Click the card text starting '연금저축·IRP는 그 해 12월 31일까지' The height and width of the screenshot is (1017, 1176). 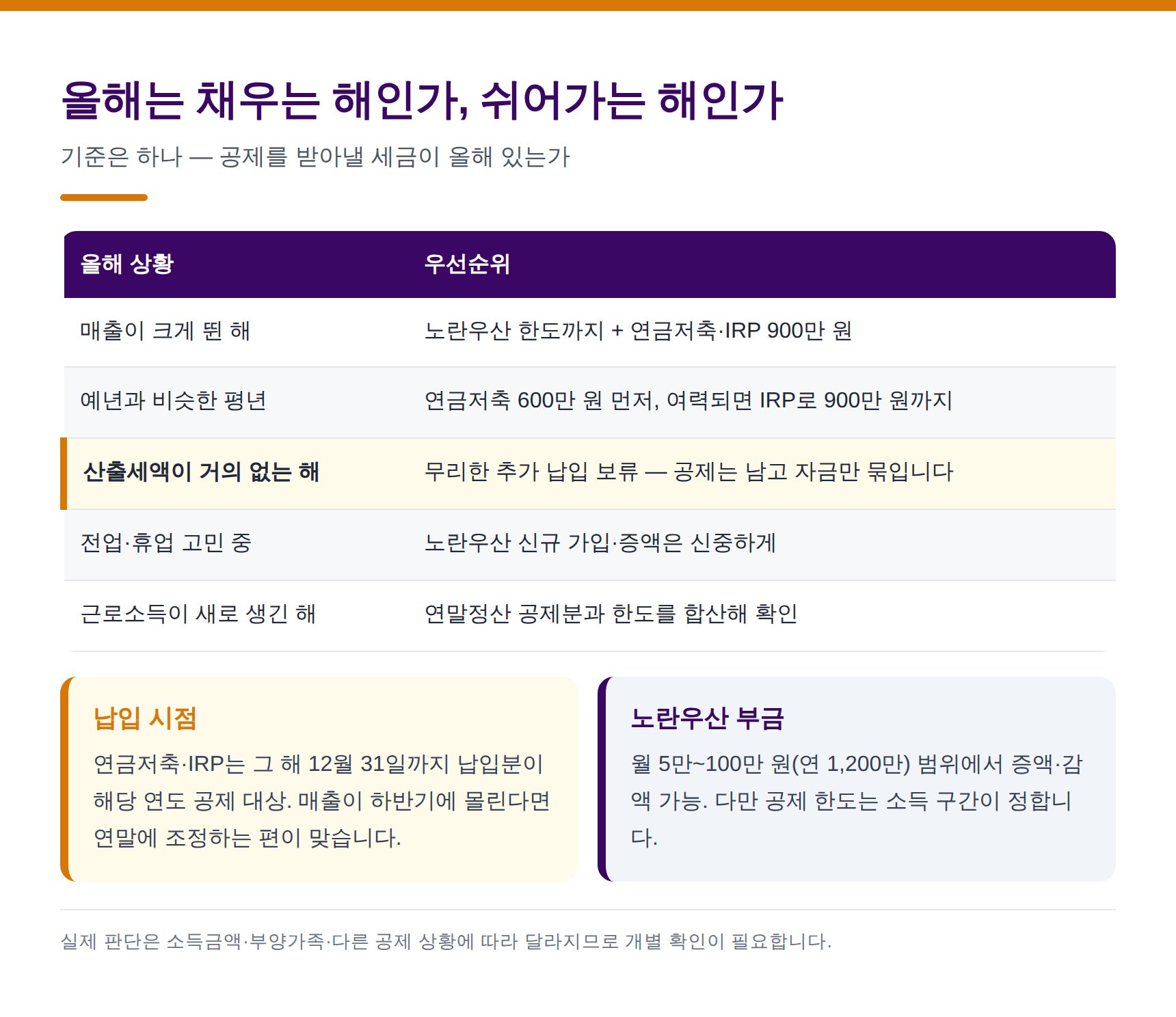tap(322, 800)
